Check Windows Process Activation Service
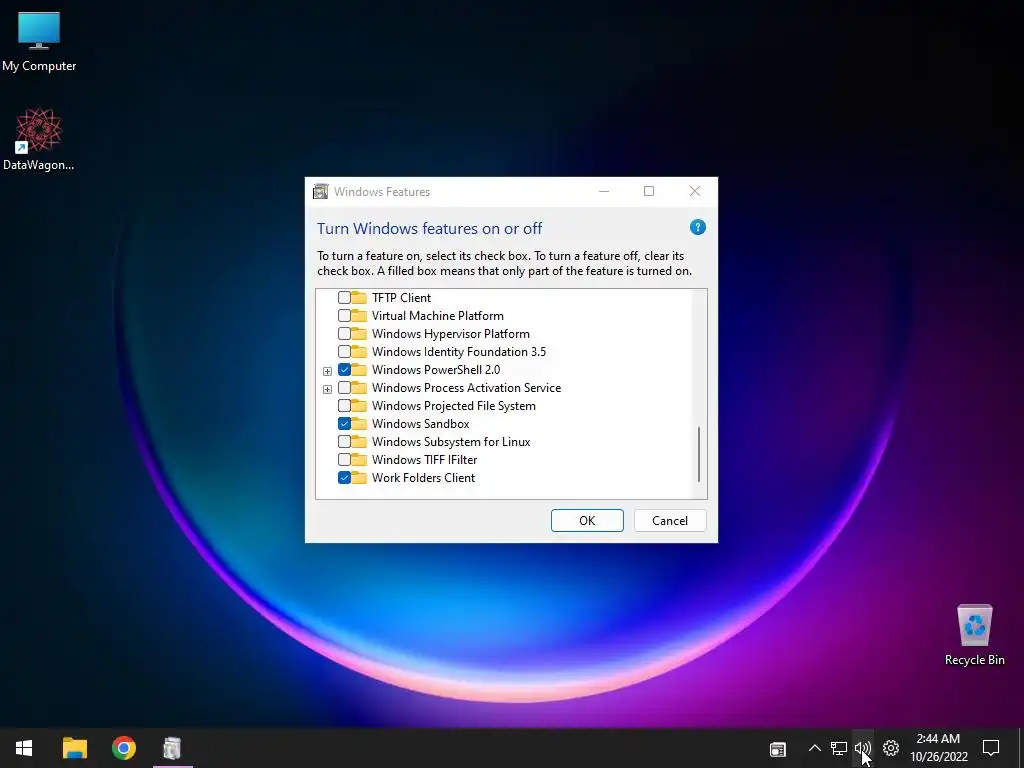The height and width of the screenshot is (768, 1024). pyautogui.click(x=344, y=388)
